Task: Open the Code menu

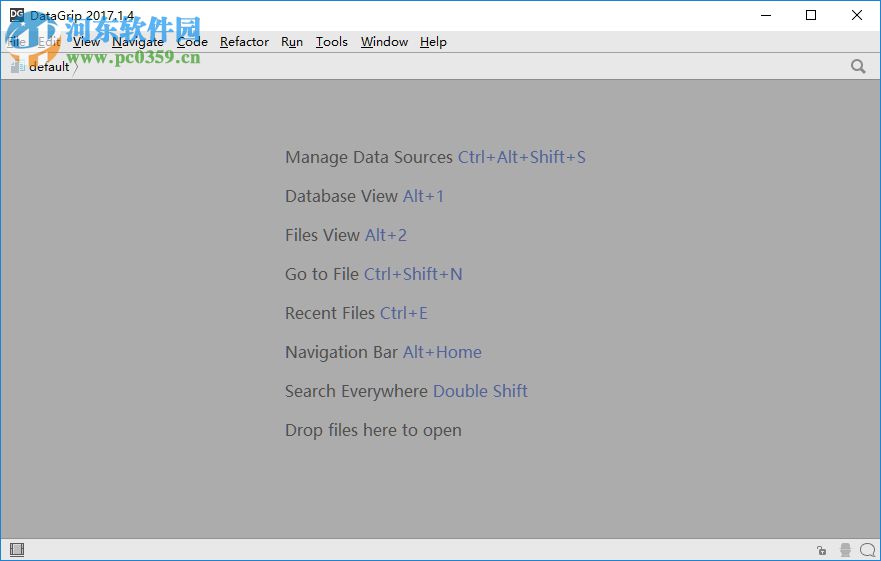Action: (192, 42)
